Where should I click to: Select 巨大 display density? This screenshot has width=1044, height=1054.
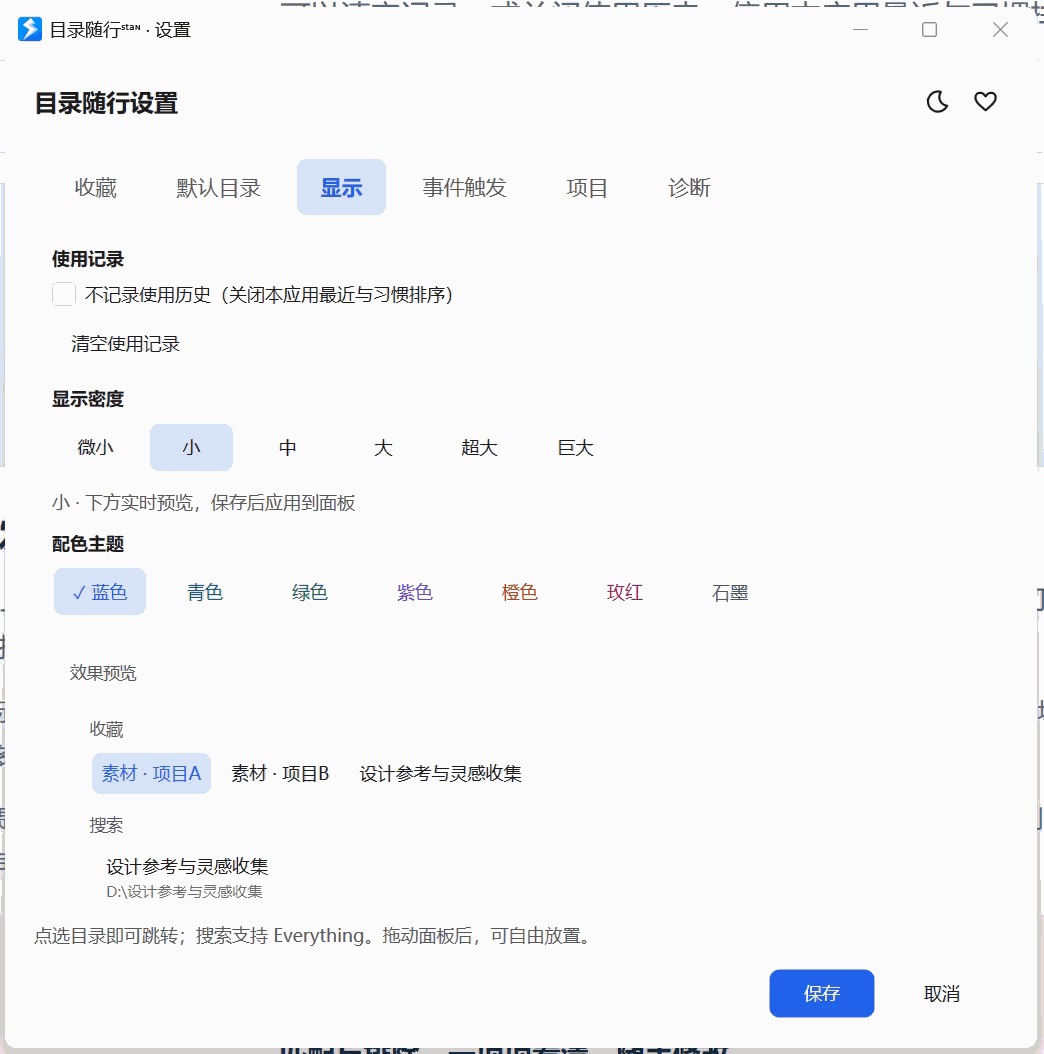pyautogui.click(x=575, y=448)
